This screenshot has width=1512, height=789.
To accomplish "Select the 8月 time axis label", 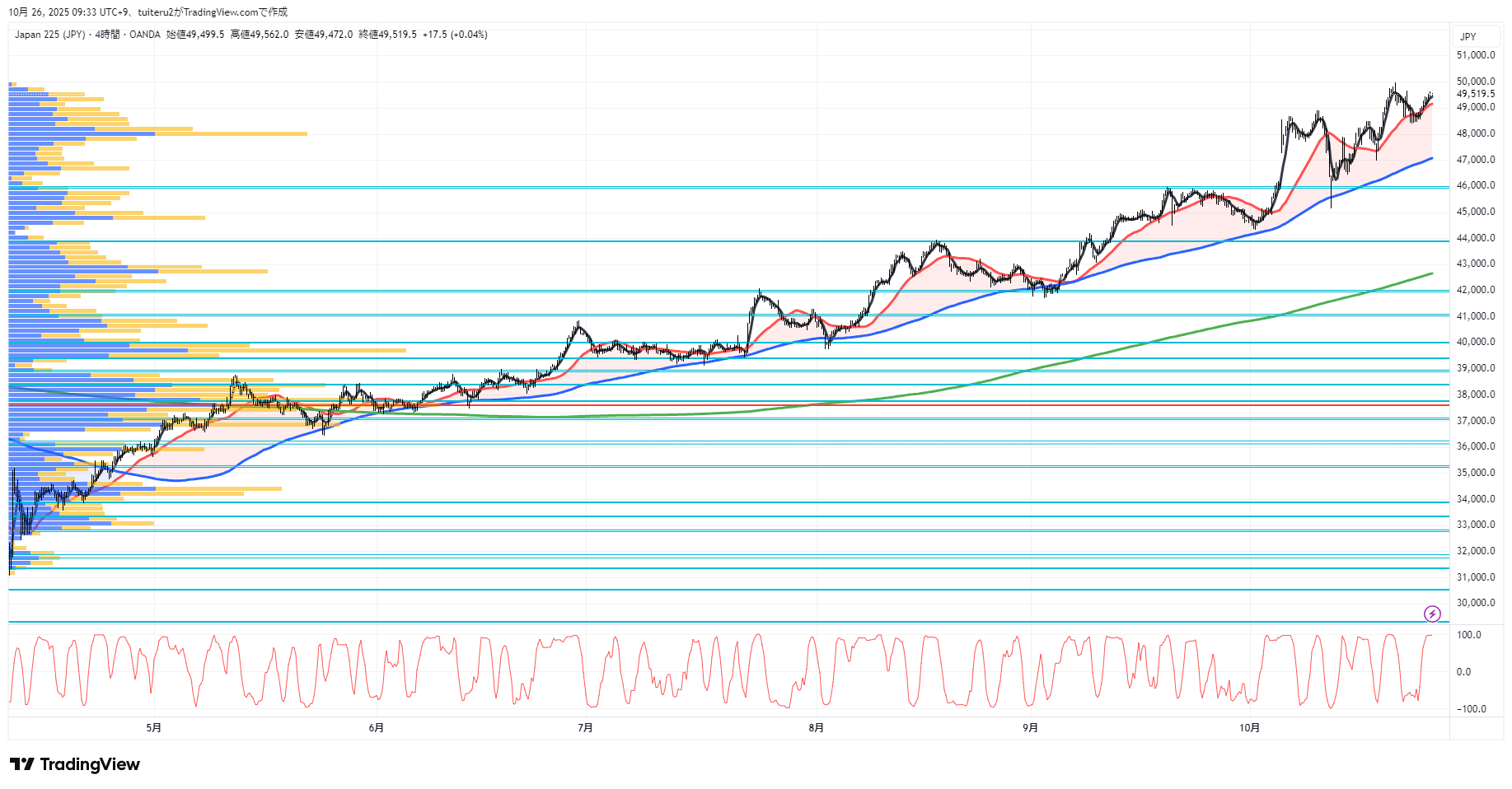I will [x=816, y=727].
